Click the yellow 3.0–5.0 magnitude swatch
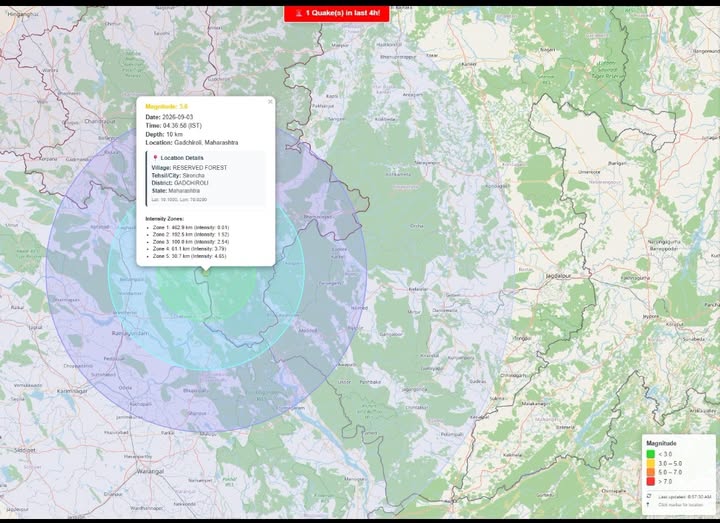The height and width of the screenshot is (523, 720). pyautogui.click(x=650, y=463)
